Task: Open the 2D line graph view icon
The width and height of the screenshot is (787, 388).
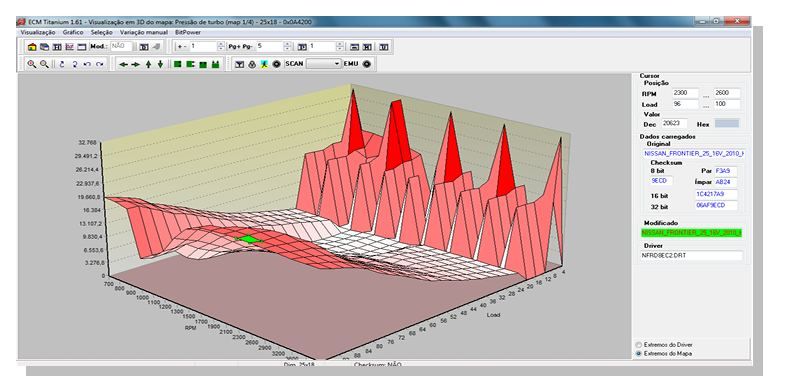Action: (70, 47)
